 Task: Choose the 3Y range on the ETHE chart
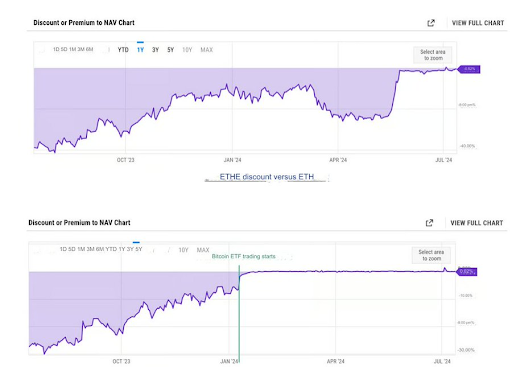155,50
